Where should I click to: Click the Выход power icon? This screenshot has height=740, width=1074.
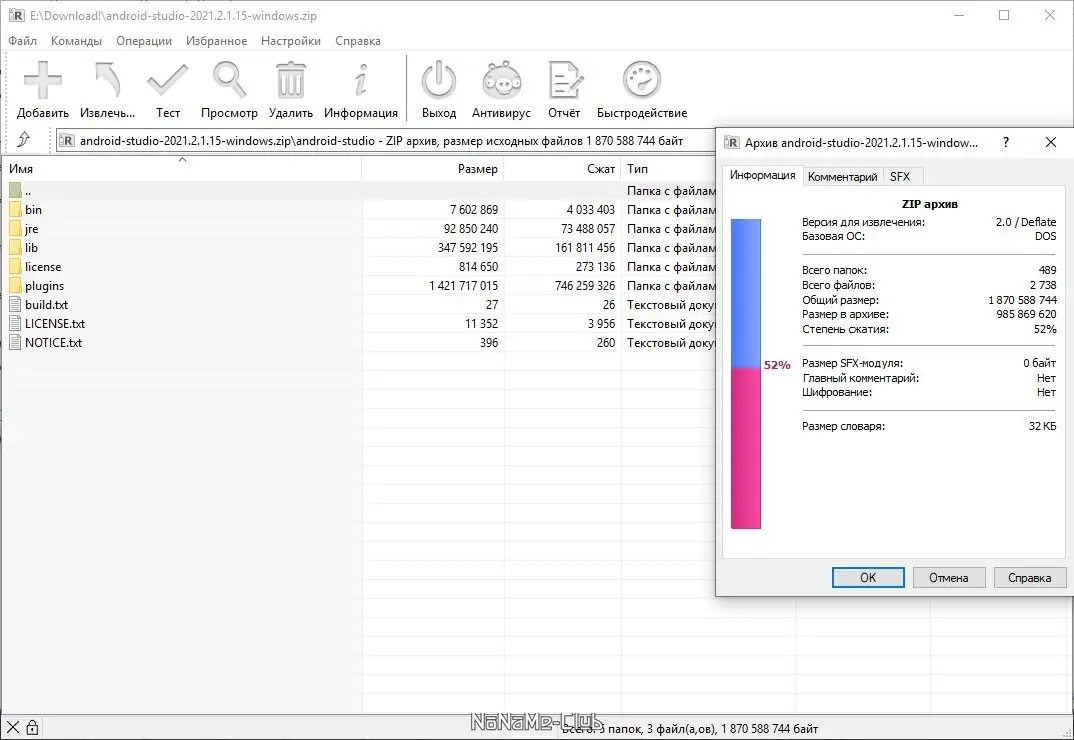438,80
